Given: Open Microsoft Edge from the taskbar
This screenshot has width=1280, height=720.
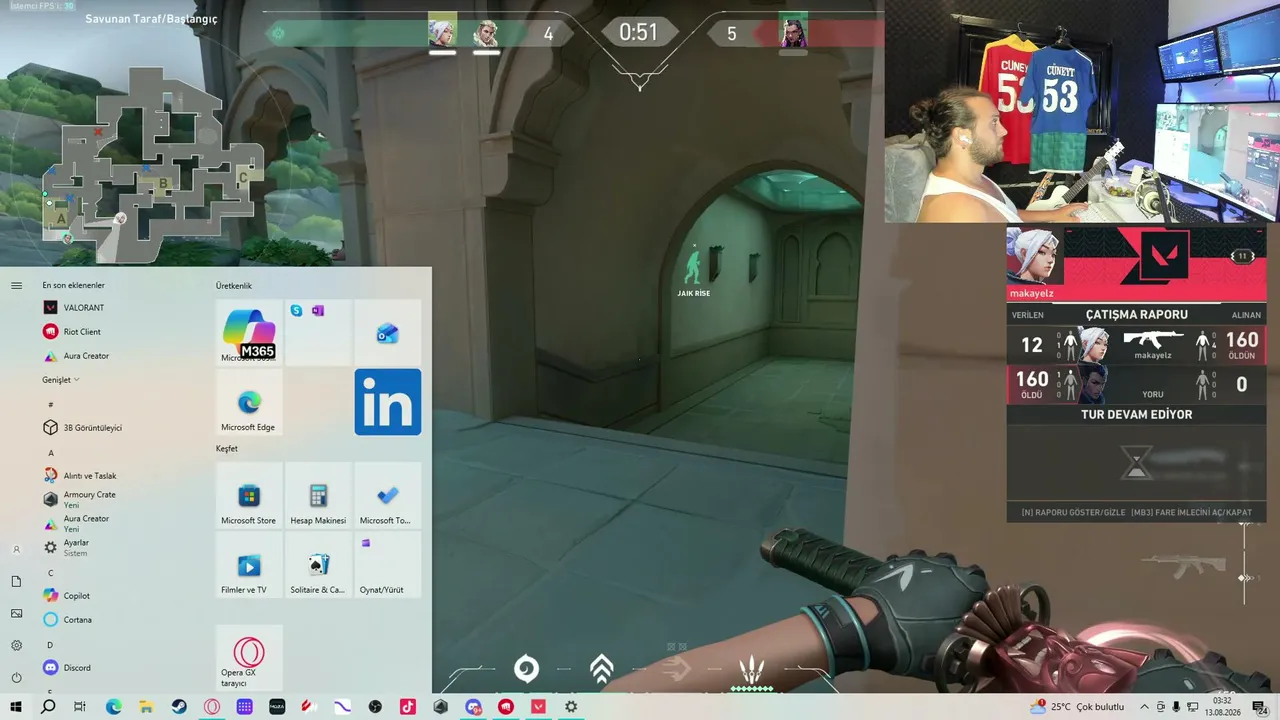Looking at the screenshot, I should point(114,707).
